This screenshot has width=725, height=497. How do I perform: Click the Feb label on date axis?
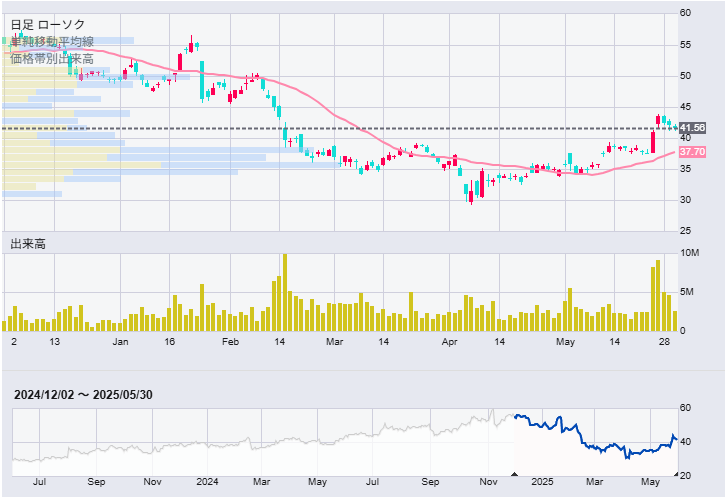[230, 342]
